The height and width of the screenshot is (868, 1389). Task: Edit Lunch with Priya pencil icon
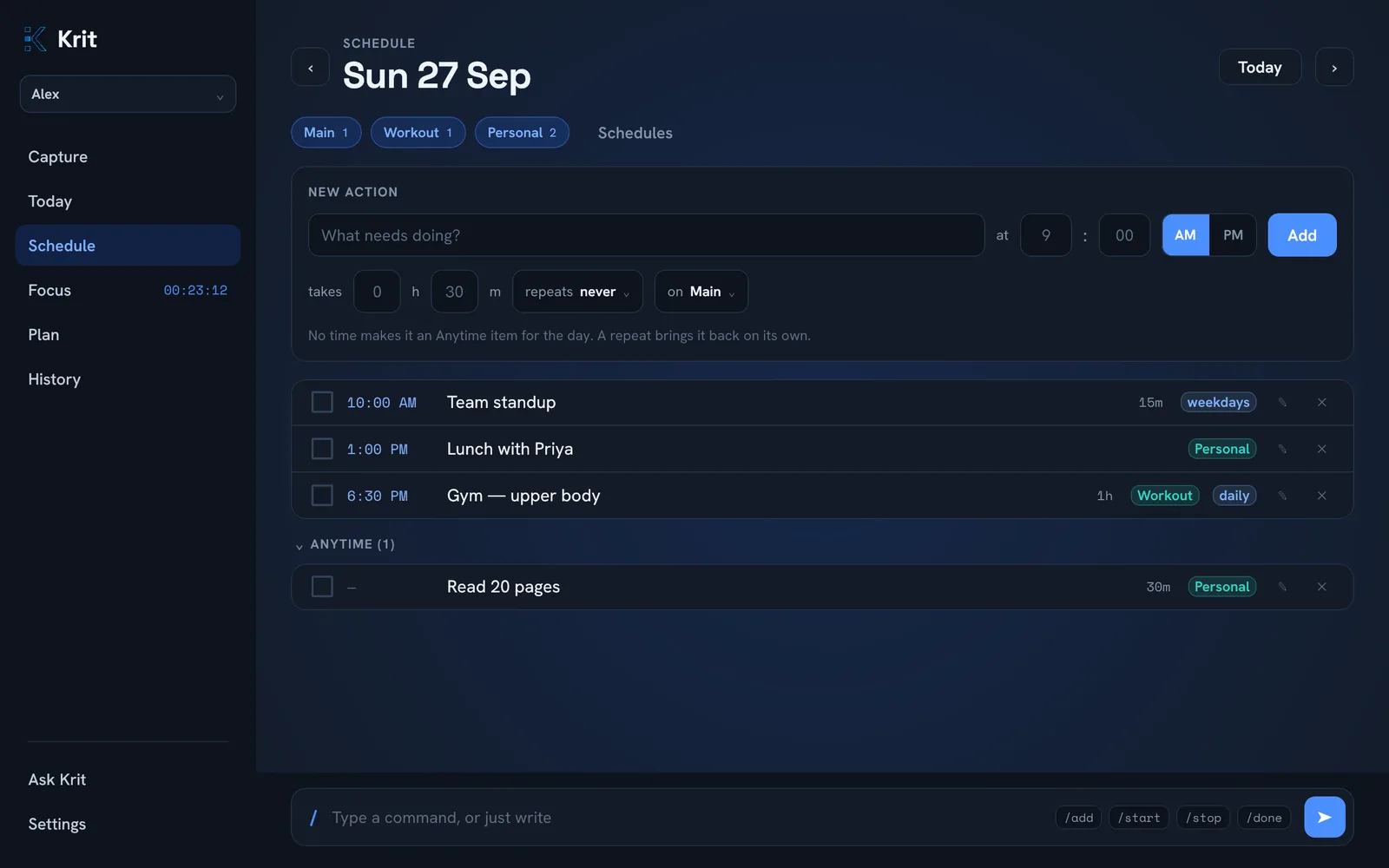coord(1282,450)
